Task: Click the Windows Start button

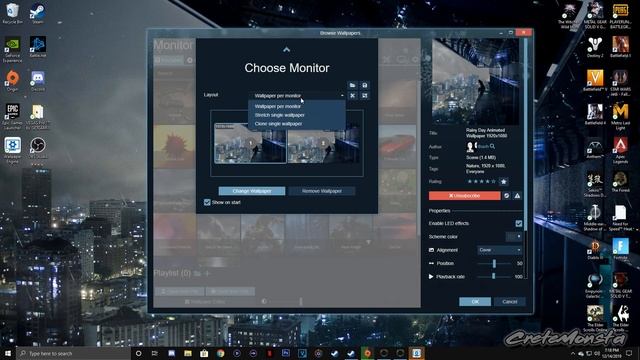Action: (7, 353)
